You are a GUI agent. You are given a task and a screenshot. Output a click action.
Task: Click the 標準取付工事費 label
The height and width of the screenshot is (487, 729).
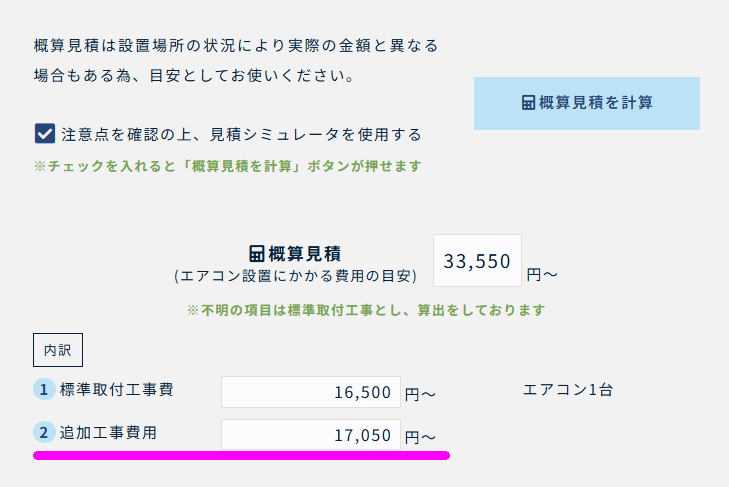117,389
